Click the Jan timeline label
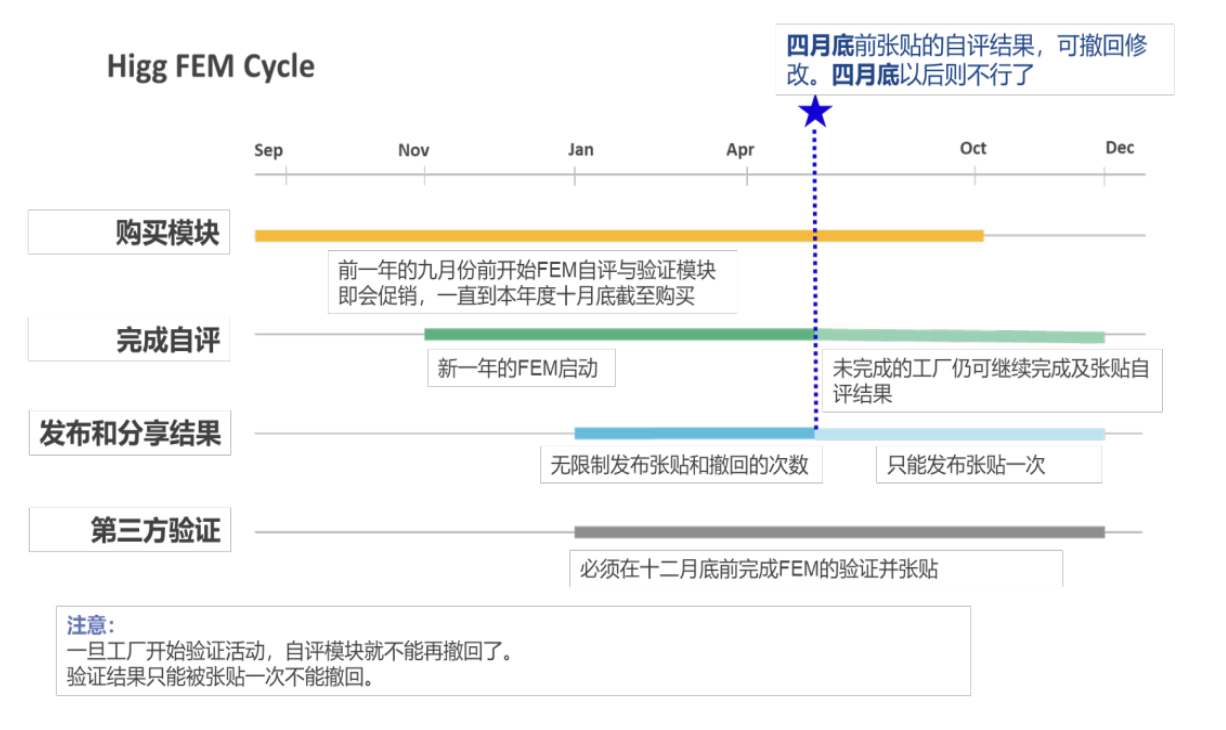Viewport: 1226px width, 730px height. (580, 150)
